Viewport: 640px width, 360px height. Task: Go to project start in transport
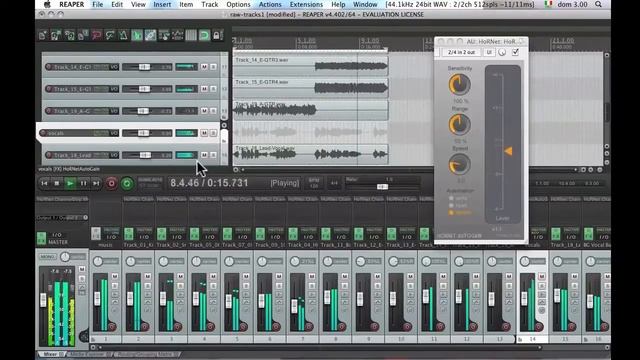(x=44, y=184)
